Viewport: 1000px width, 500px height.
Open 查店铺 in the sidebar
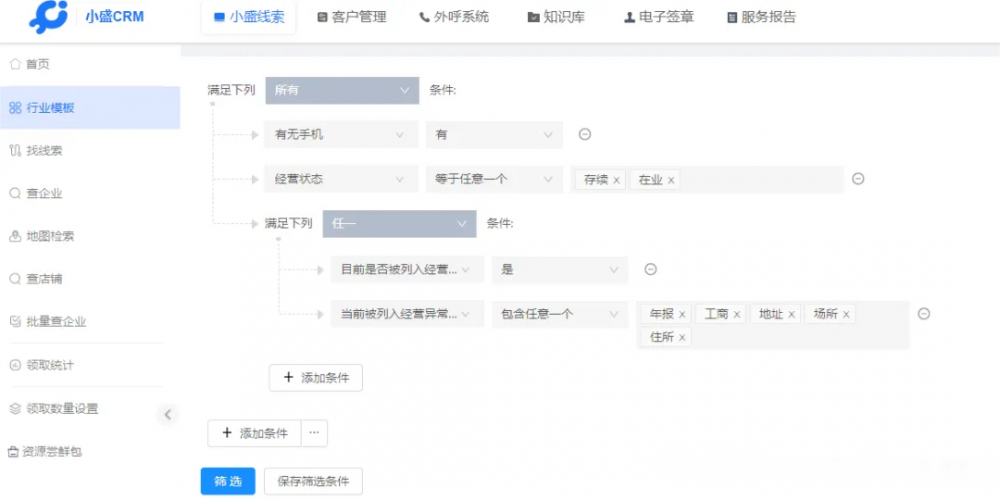pos(90,279)
